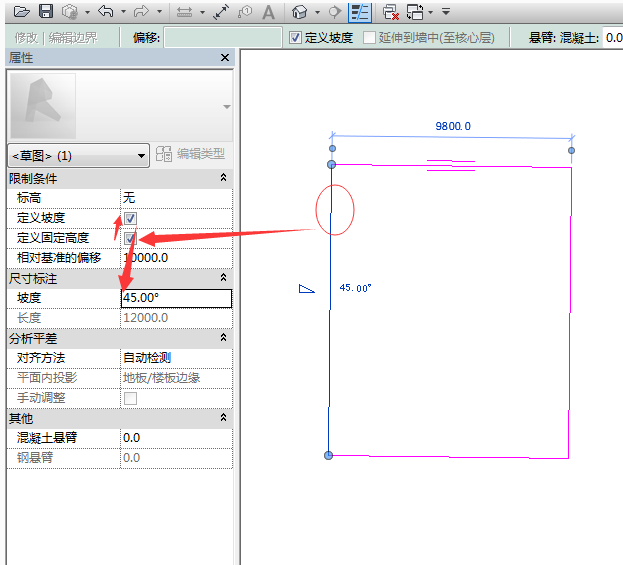Select the Text tool (A) icon
The height and width of the screenshot is (565, 623).
click(269, 12)
